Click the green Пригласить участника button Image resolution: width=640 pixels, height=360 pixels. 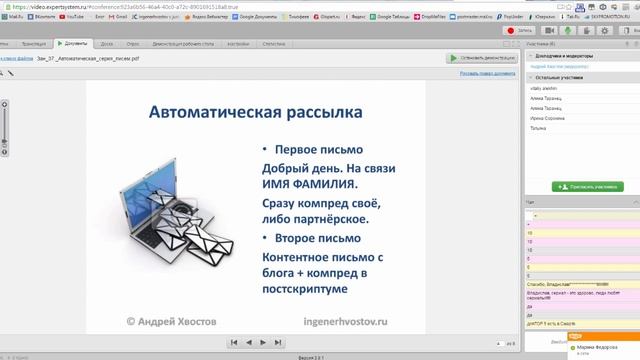(x=588, y=187)
